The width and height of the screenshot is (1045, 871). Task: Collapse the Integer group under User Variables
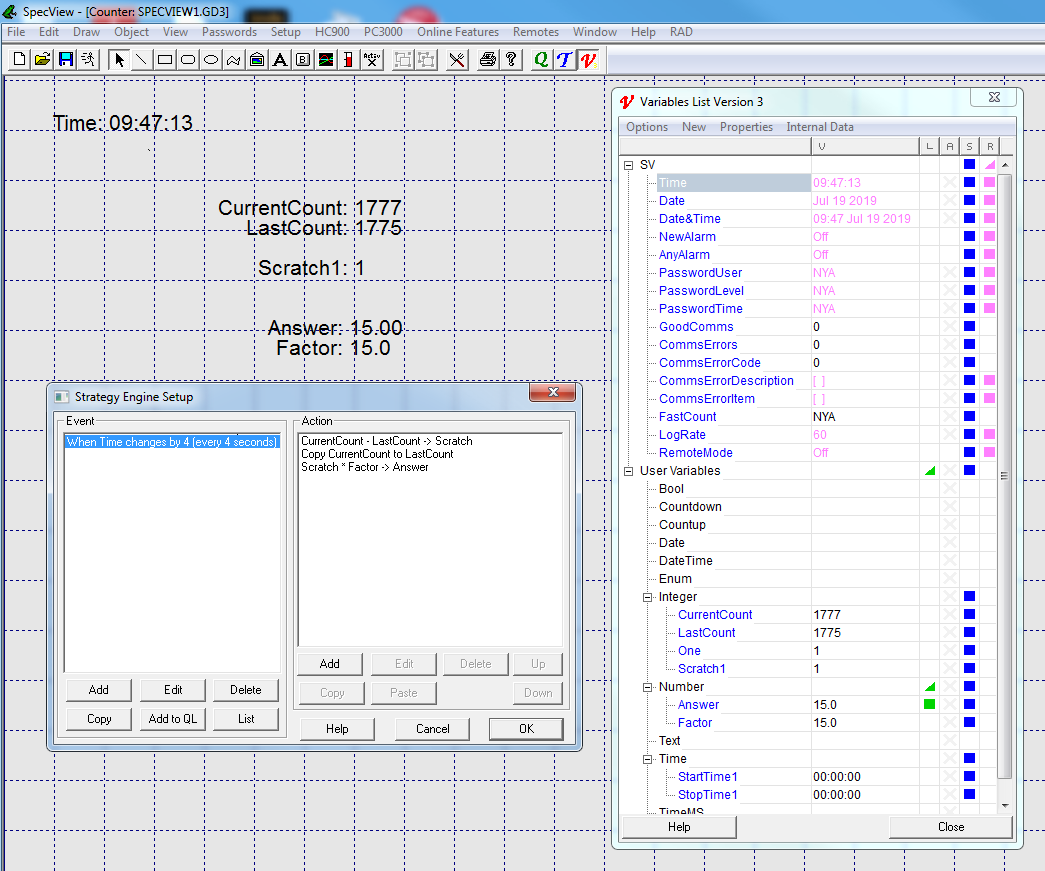click(x=648, y=596)
